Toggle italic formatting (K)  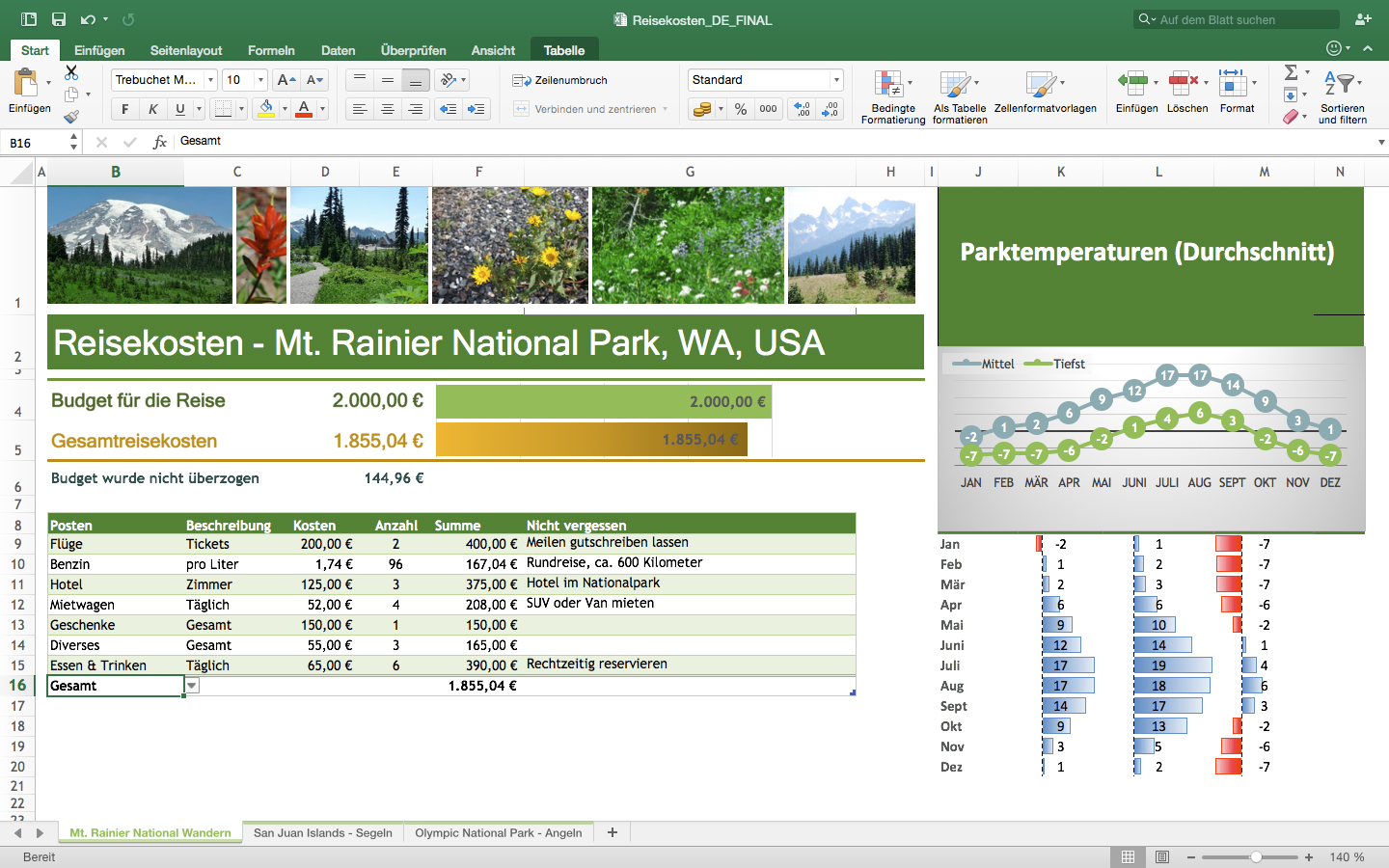[x=152, y=109]
